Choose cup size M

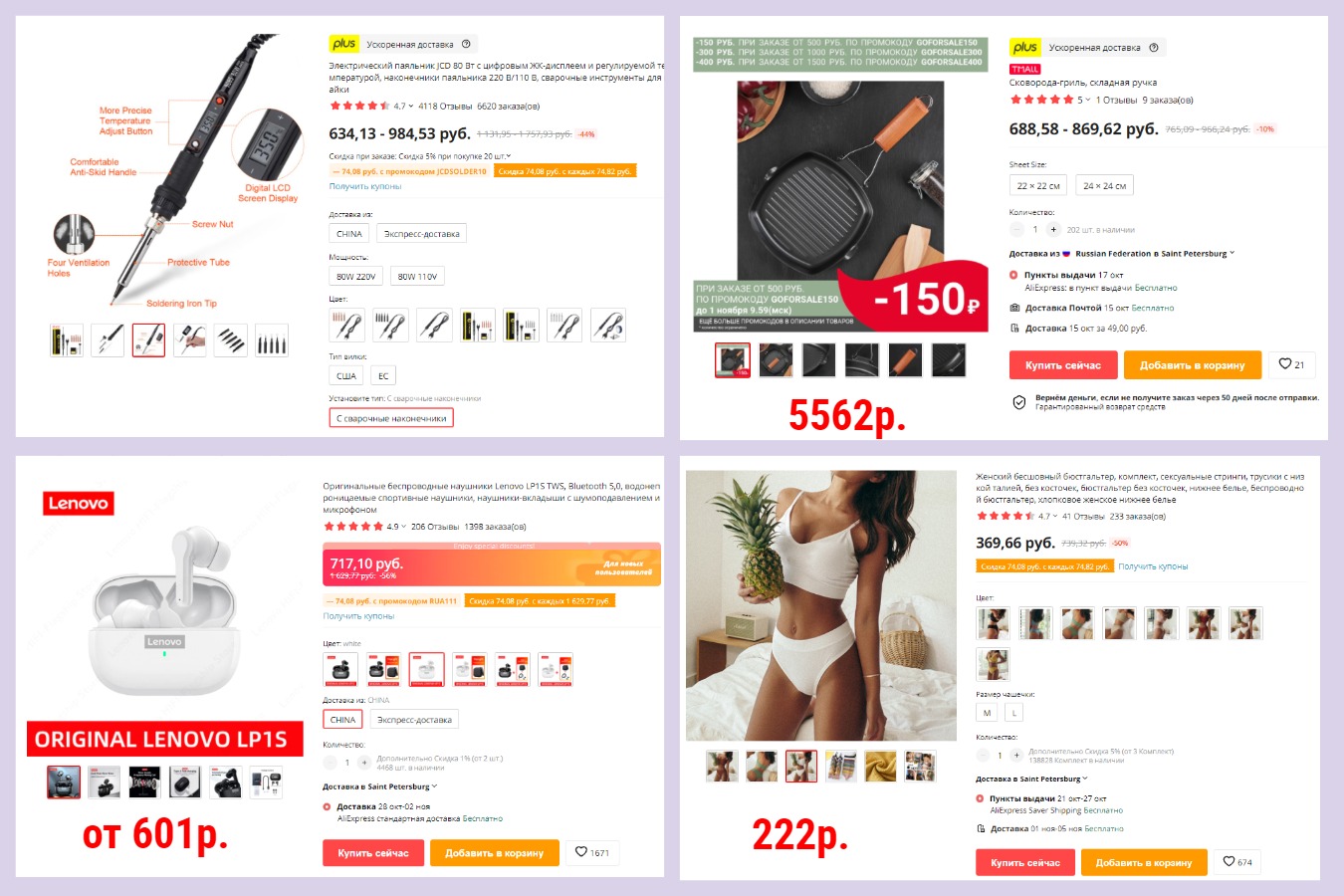coord(987,713)
